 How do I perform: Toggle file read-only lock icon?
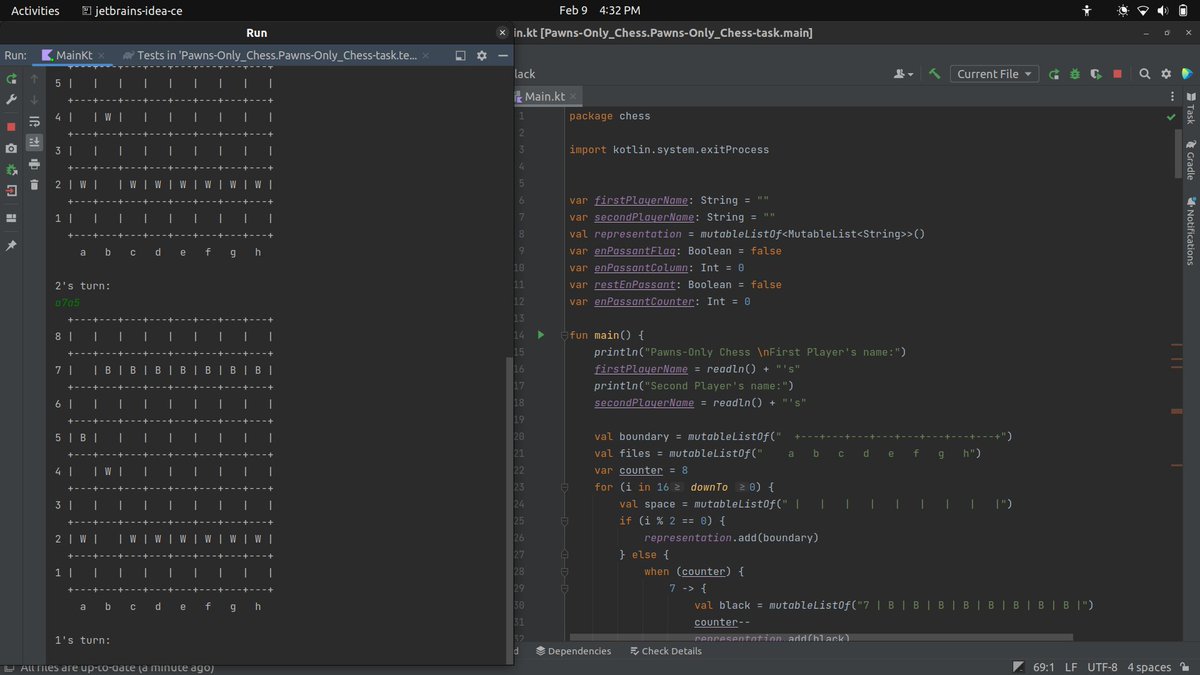click(1186, 667)
